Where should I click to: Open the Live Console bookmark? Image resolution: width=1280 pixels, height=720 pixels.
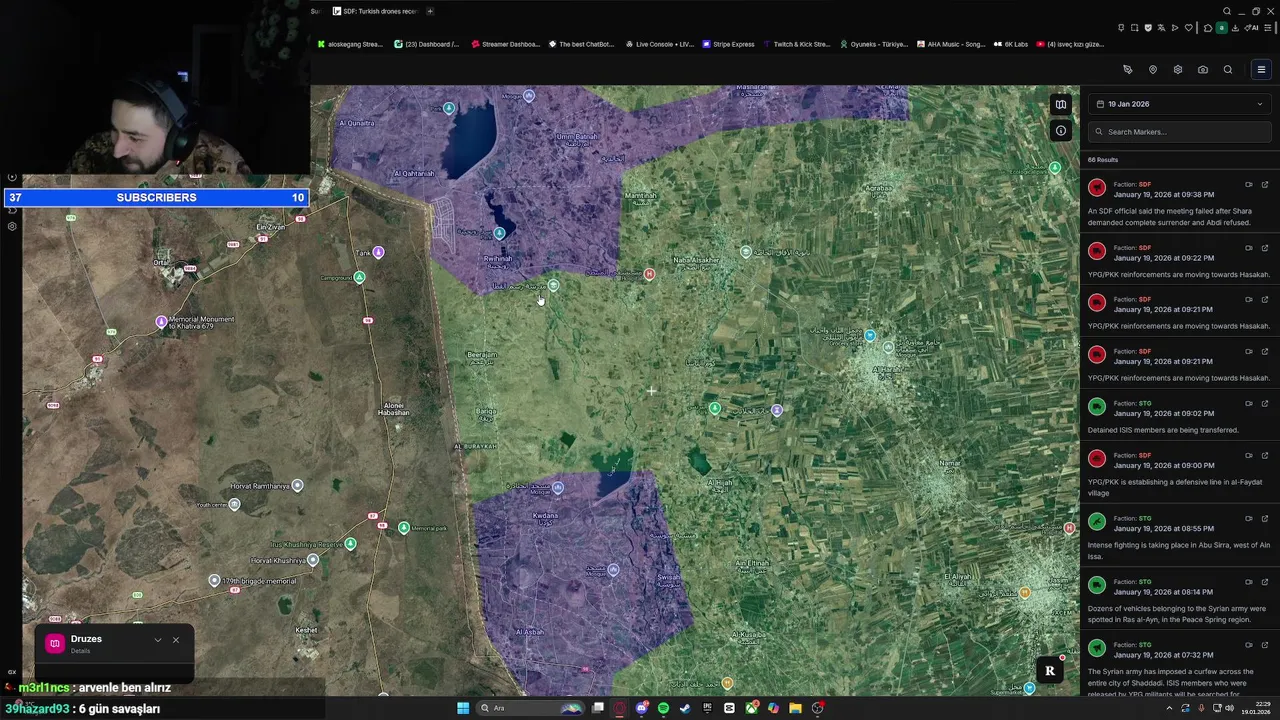tap(659, 44)
